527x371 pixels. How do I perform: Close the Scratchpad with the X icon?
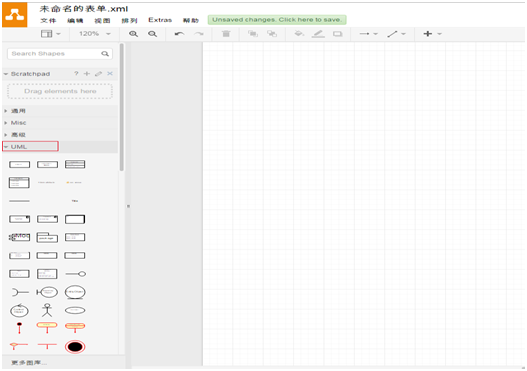click(x=110, y=74)
